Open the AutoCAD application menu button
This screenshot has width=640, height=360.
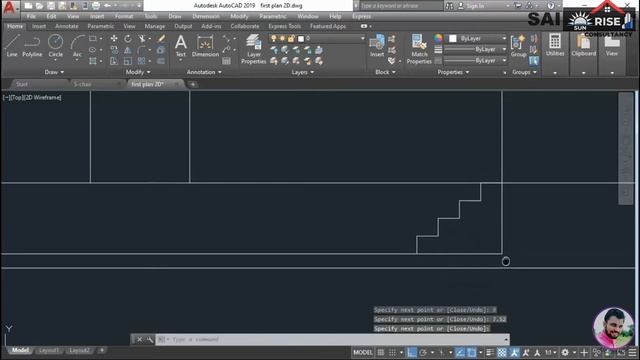(10, 7)
